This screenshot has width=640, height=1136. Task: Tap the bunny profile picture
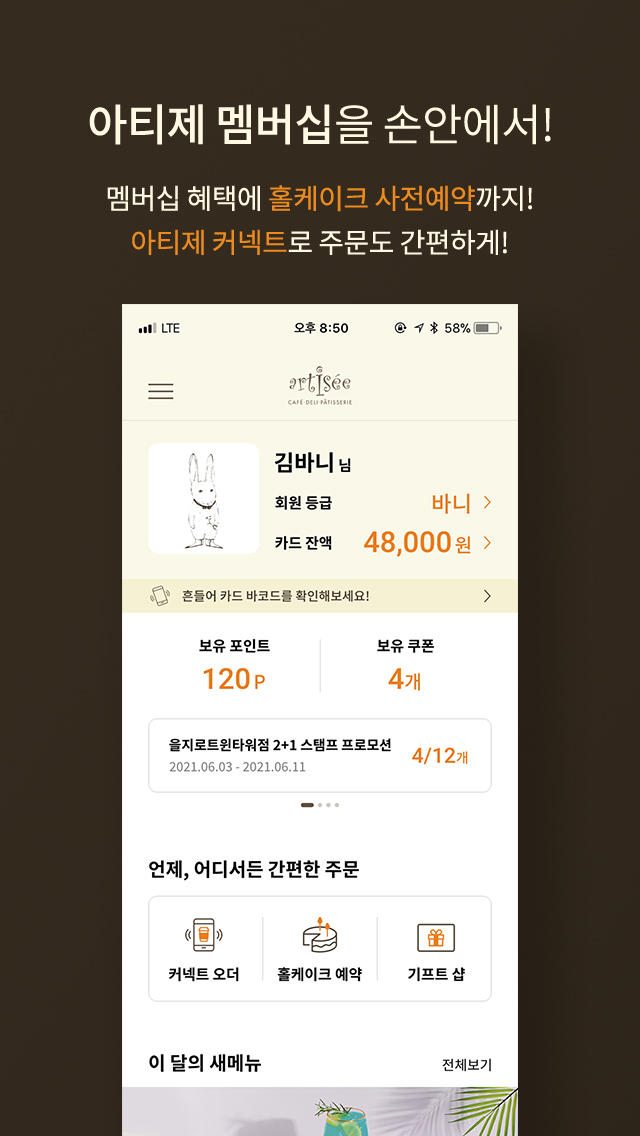point(204,498)
